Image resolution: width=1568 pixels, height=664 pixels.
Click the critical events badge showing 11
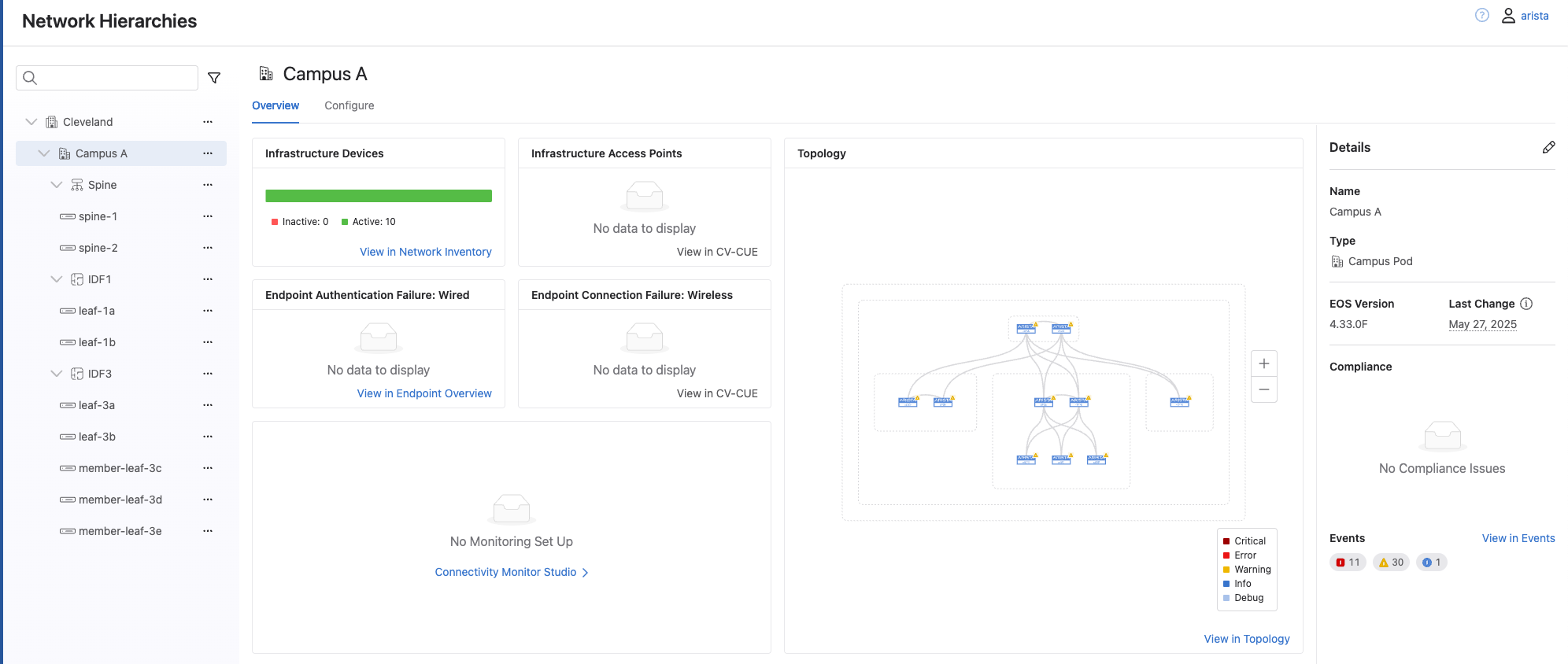pyautogui.click(x=1348, y=563)
